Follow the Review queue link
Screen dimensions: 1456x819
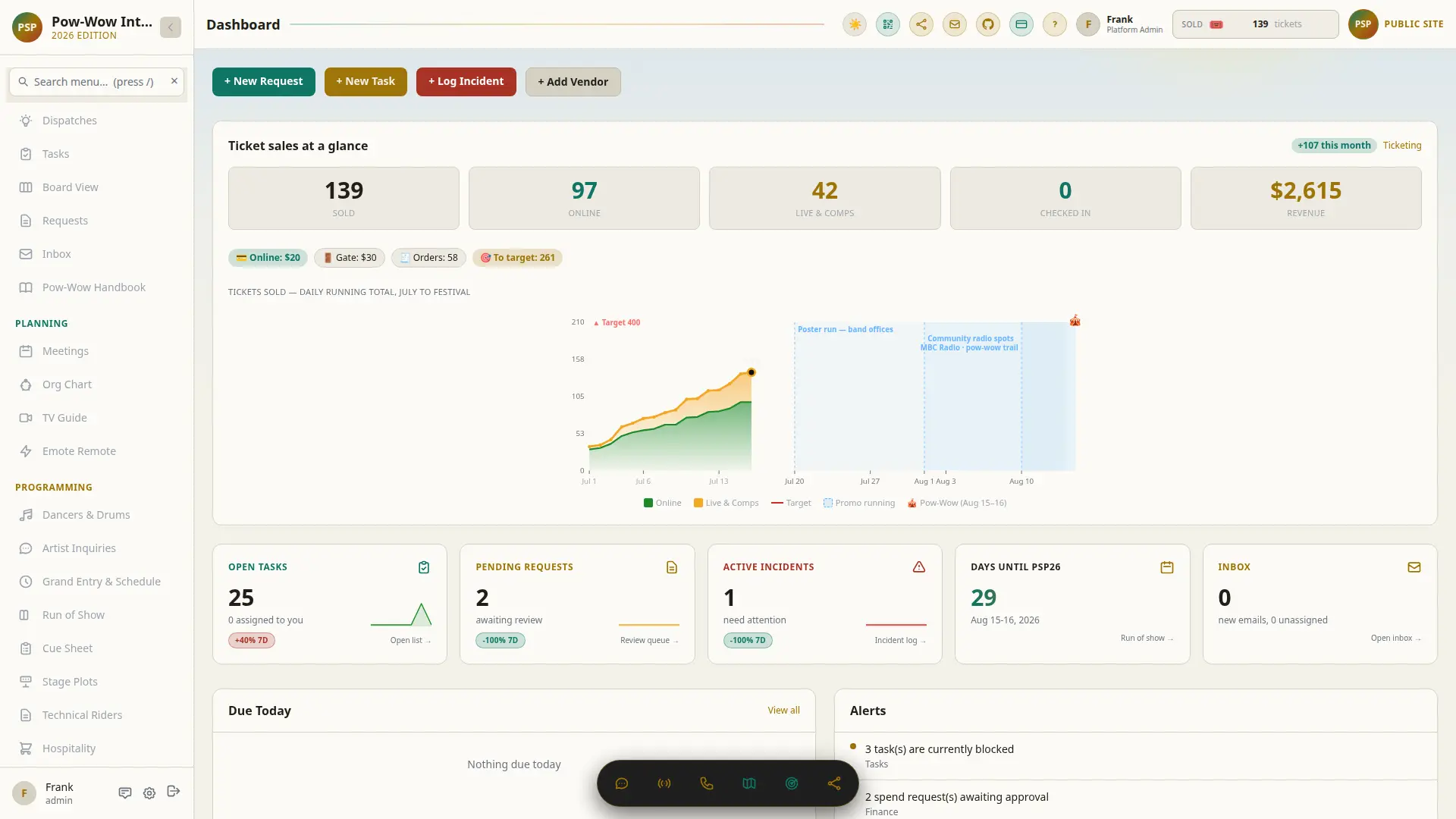tap(649, 641)
